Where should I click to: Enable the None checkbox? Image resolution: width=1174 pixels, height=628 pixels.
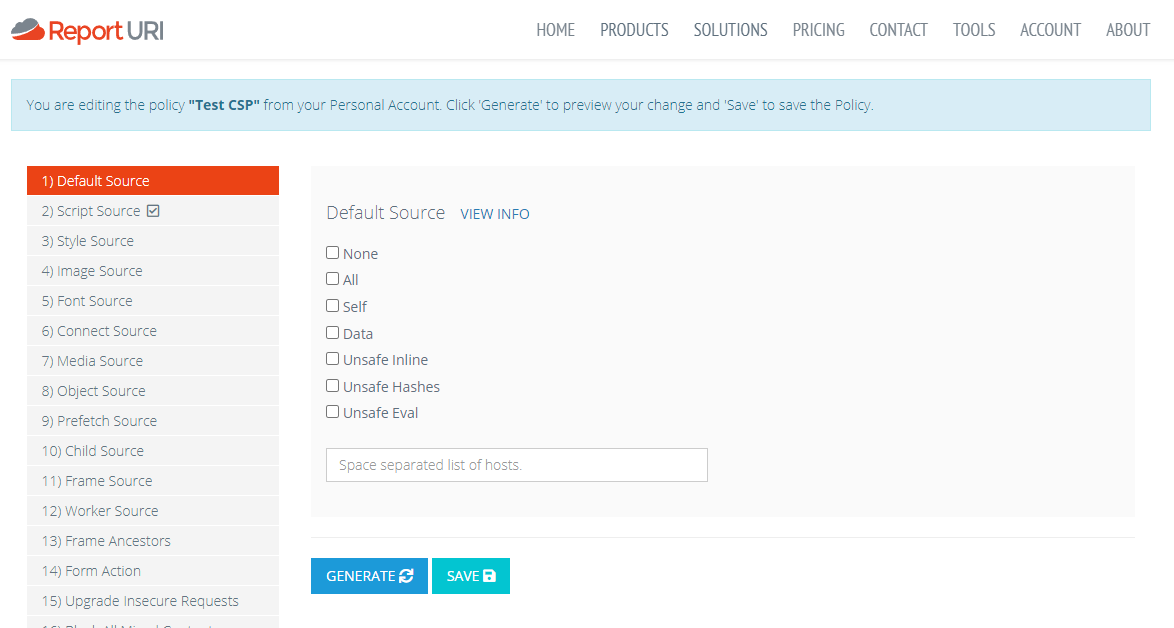point(333,253)
